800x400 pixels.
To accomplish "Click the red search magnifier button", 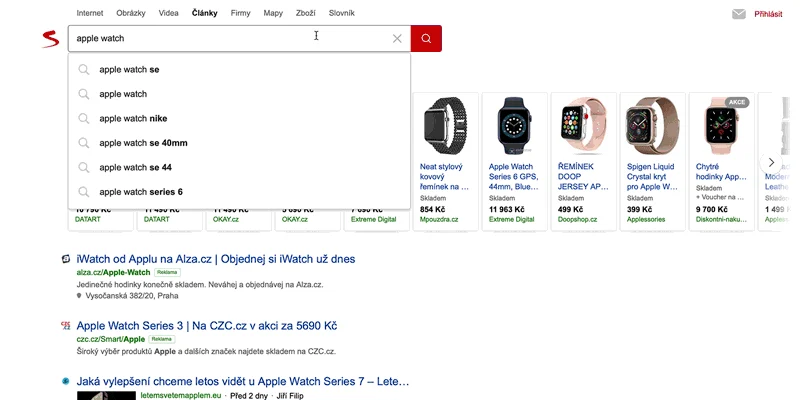I will click(x=426, y=38).
